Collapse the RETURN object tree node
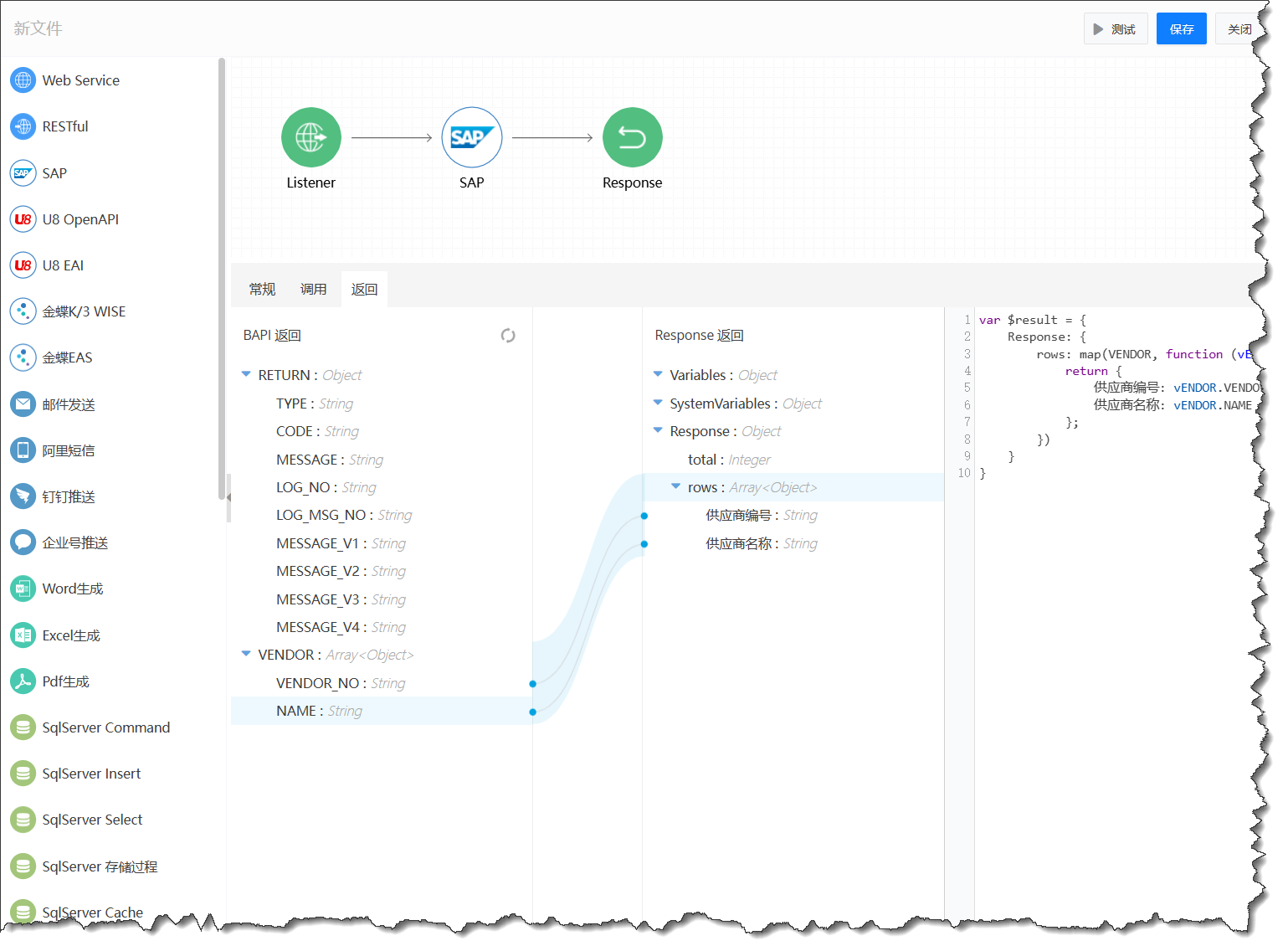Viewport: 1288px width, 951px height. tap(246, 375)
